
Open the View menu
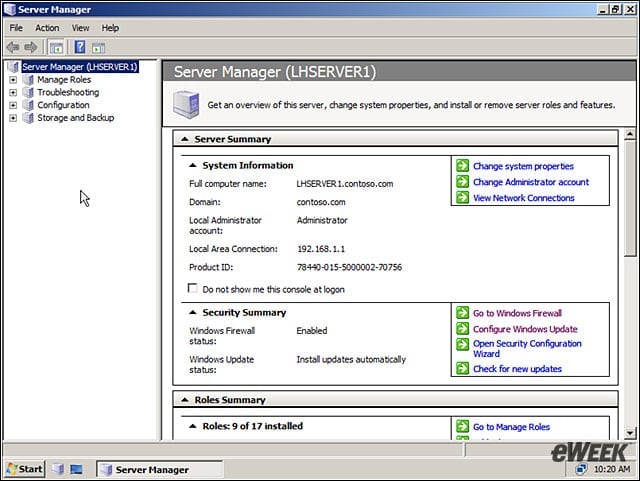80,28
